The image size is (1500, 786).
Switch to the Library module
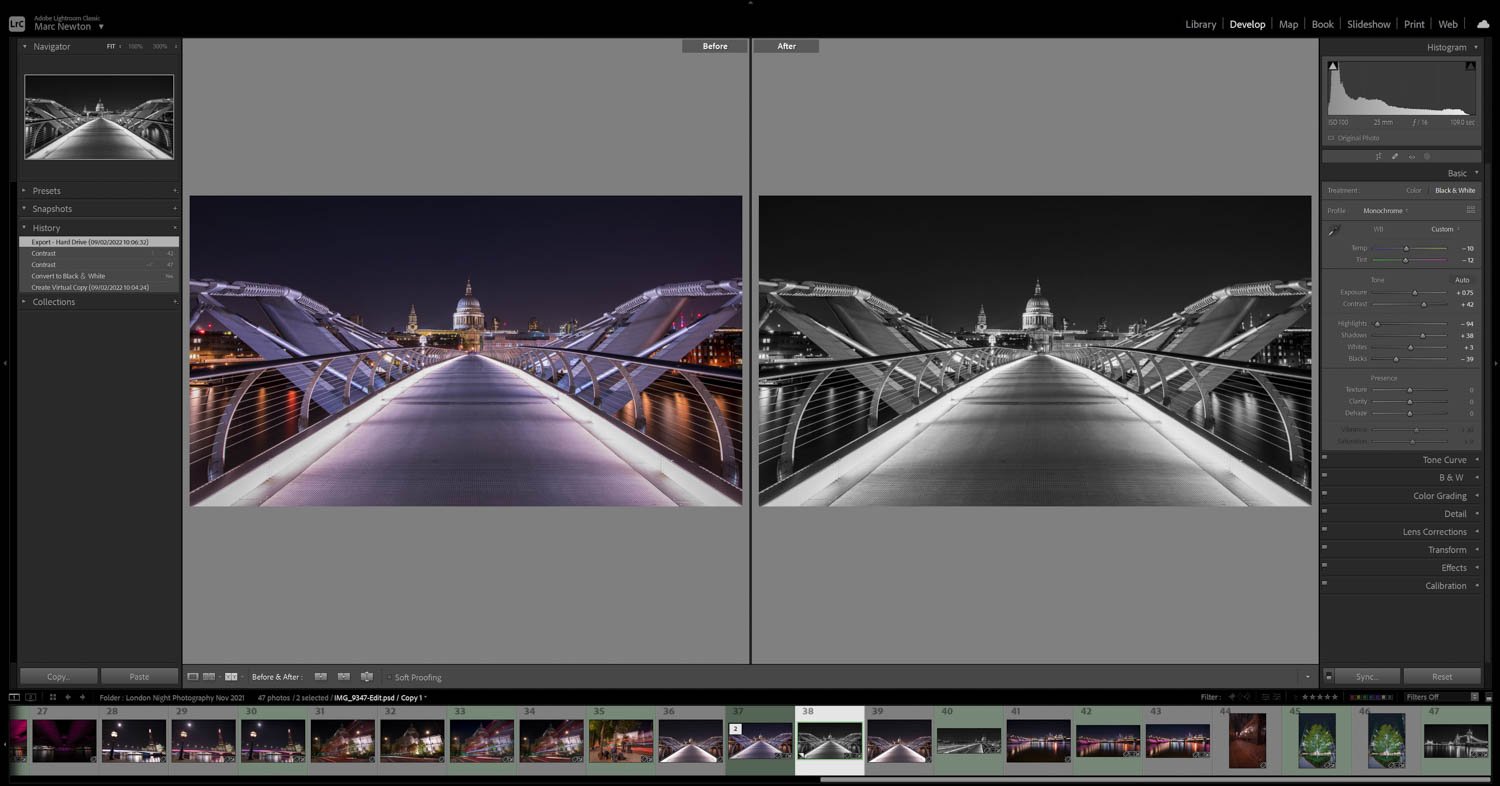(x=1200, y=24)
